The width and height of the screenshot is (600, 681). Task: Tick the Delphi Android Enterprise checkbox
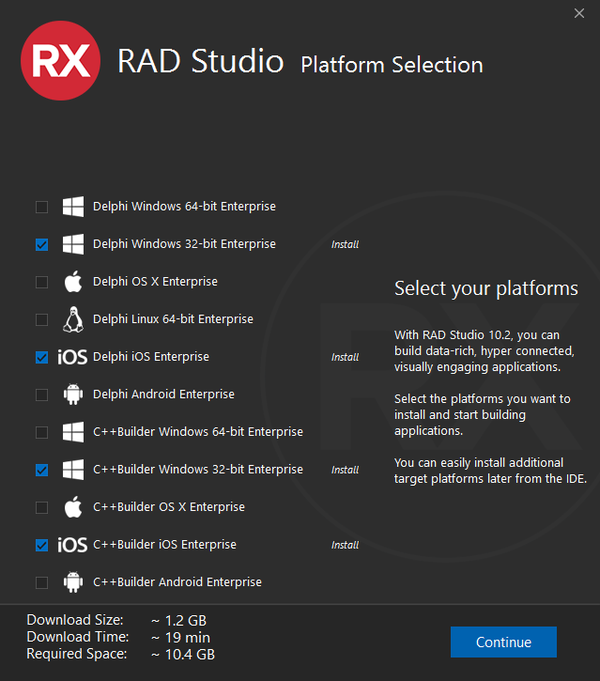point(42,395)
